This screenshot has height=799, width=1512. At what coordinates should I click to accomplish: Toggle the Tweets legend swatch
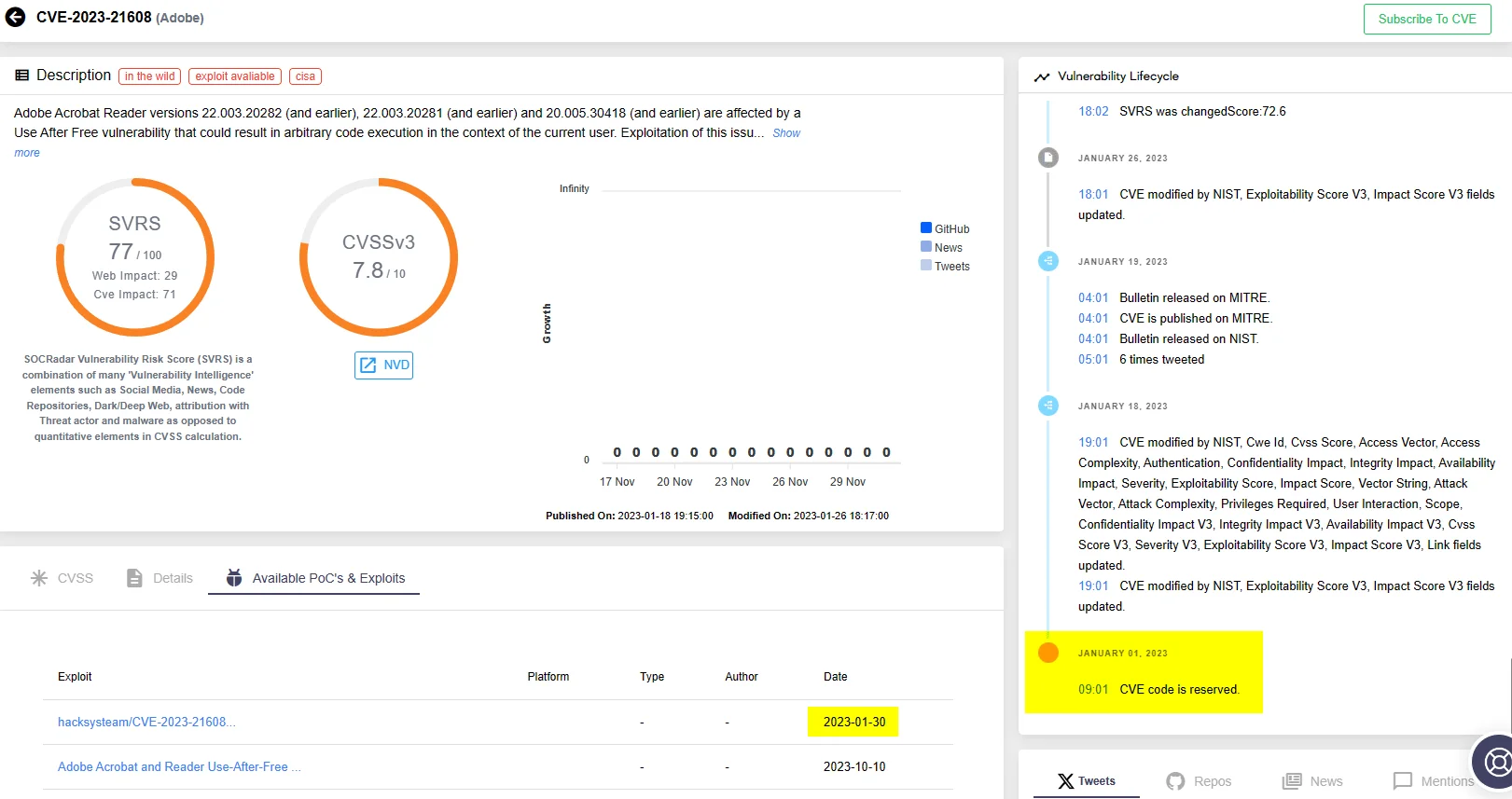(926, 265)
